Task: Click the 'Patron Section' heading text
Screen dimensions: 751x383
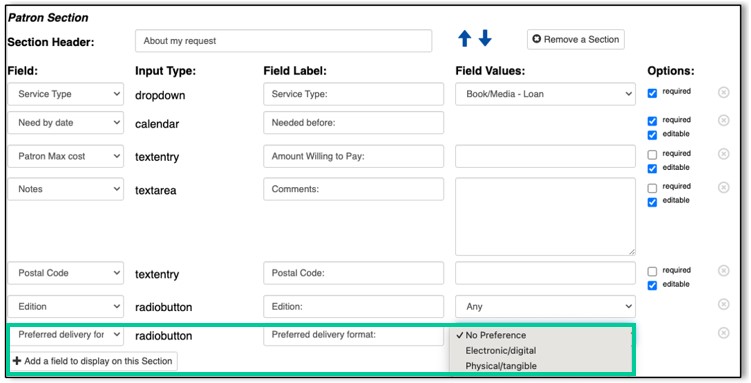Action: coord(48,18)
